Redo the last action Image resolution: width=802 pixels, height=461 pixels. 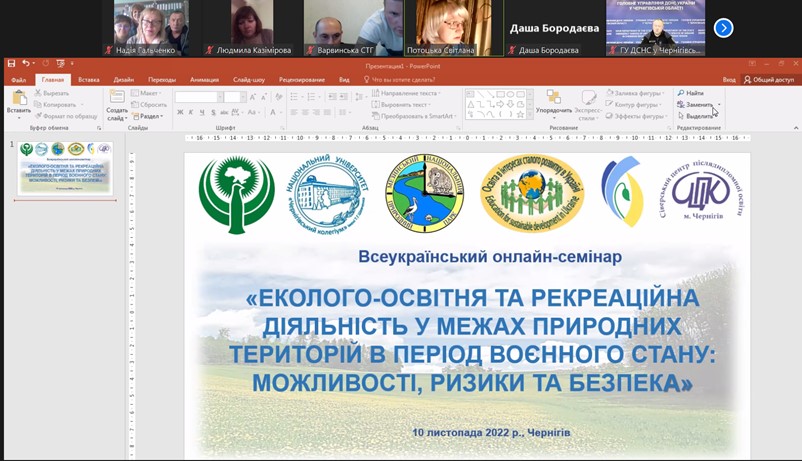[46, 63]
